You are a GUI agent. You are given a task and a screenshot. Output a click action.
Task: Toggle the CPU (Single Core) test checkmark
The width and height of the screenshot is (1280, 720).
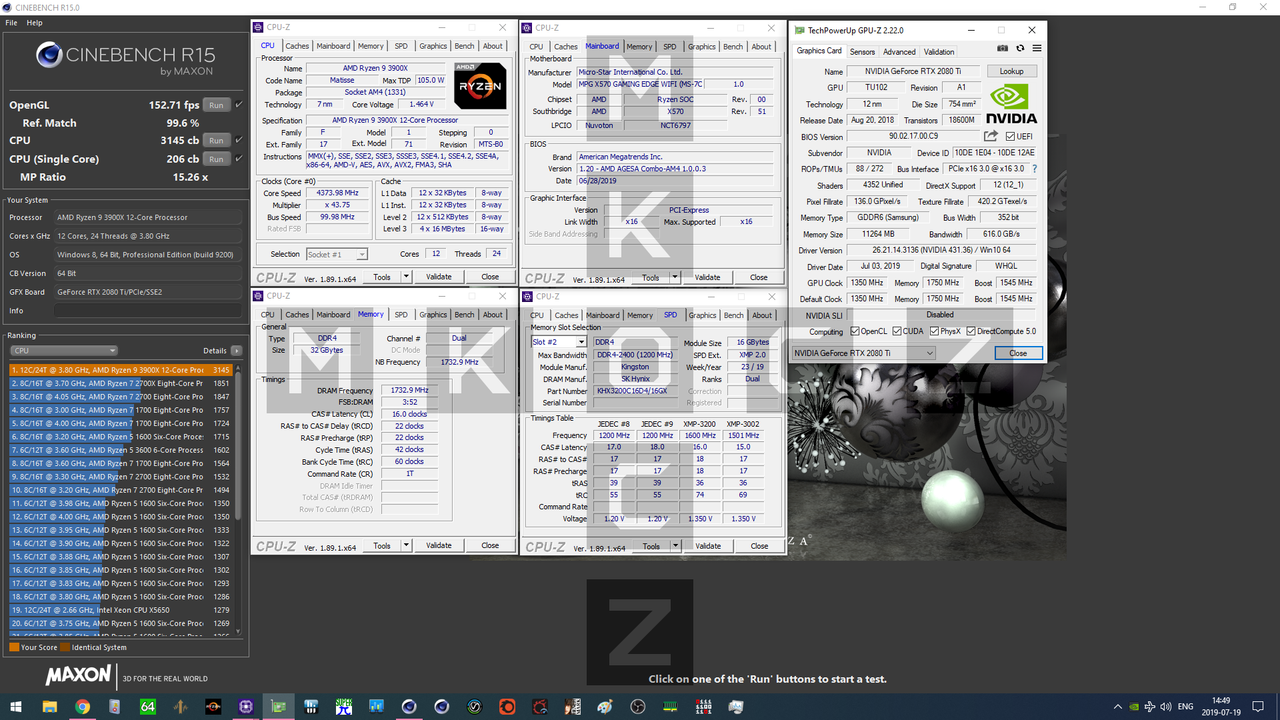click(x=239, y=158)
